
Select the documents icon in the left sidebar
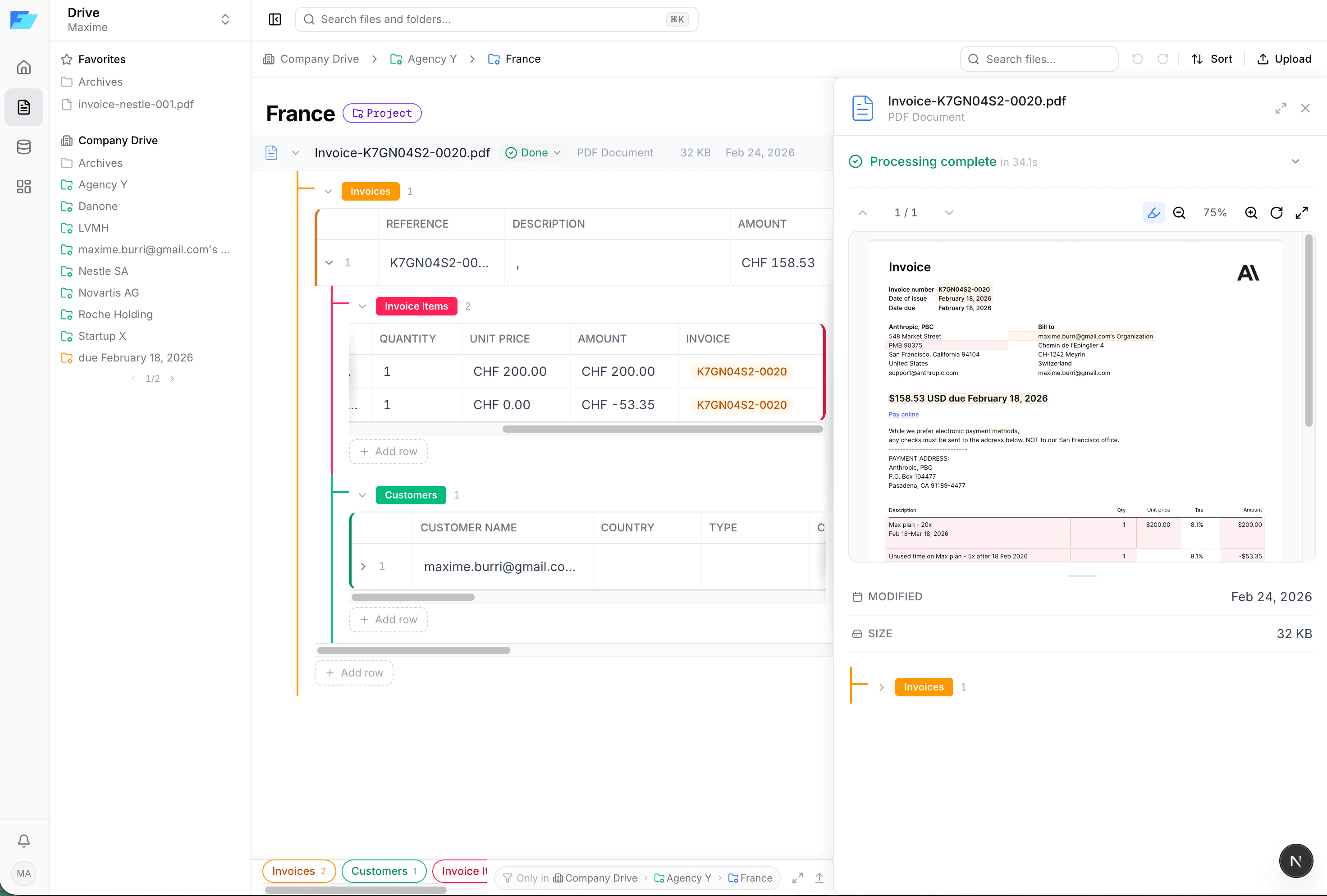point(24,107)
